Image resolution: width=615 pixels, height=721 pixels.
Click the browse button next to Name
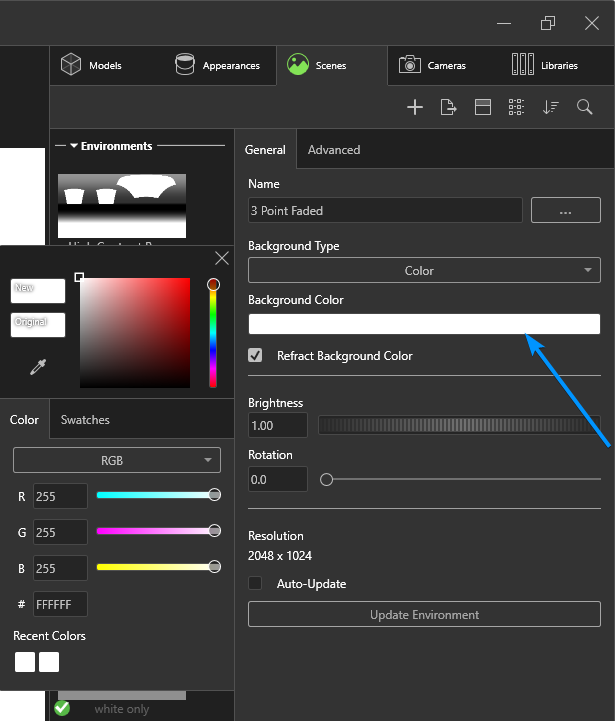[565, 210]
